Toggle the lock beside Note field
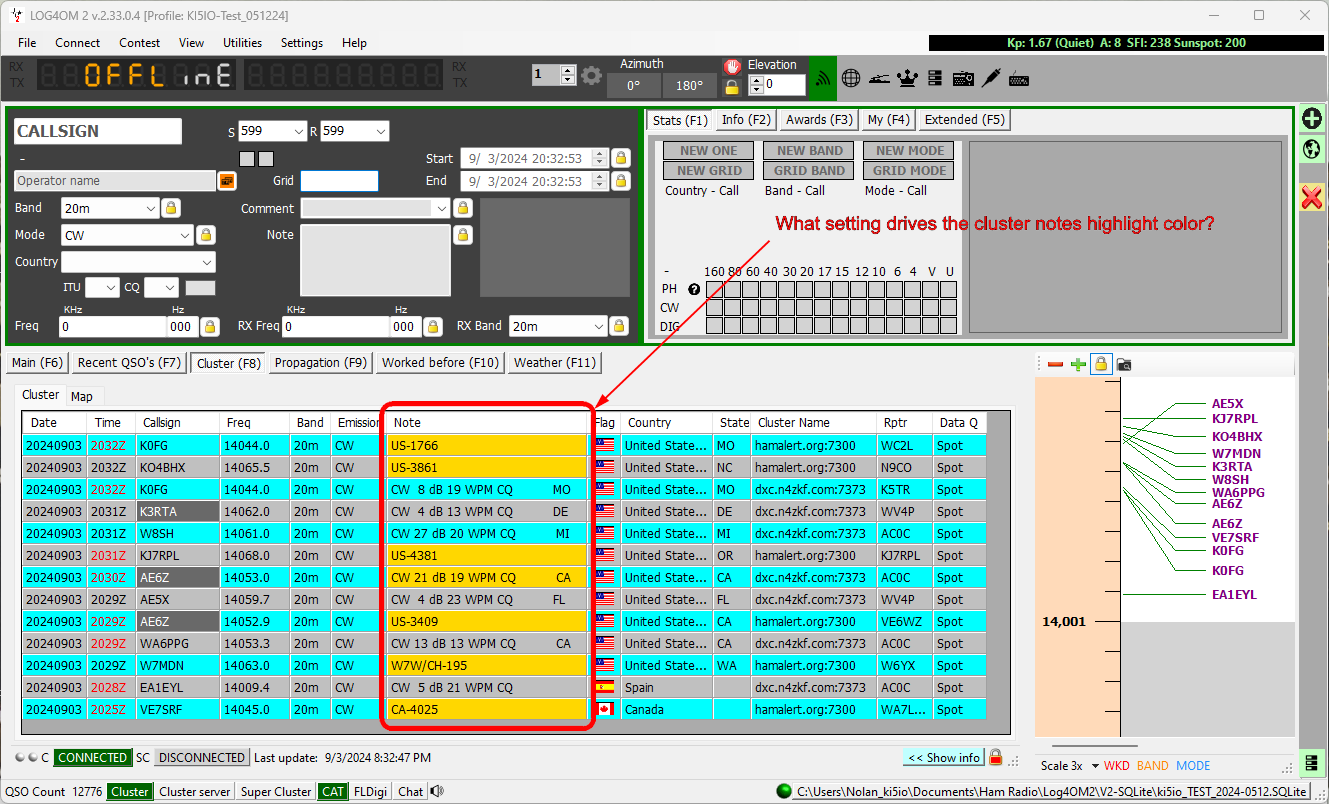Image resolution: width=1329 pixels, height=804 pixels. coord(462,235)
